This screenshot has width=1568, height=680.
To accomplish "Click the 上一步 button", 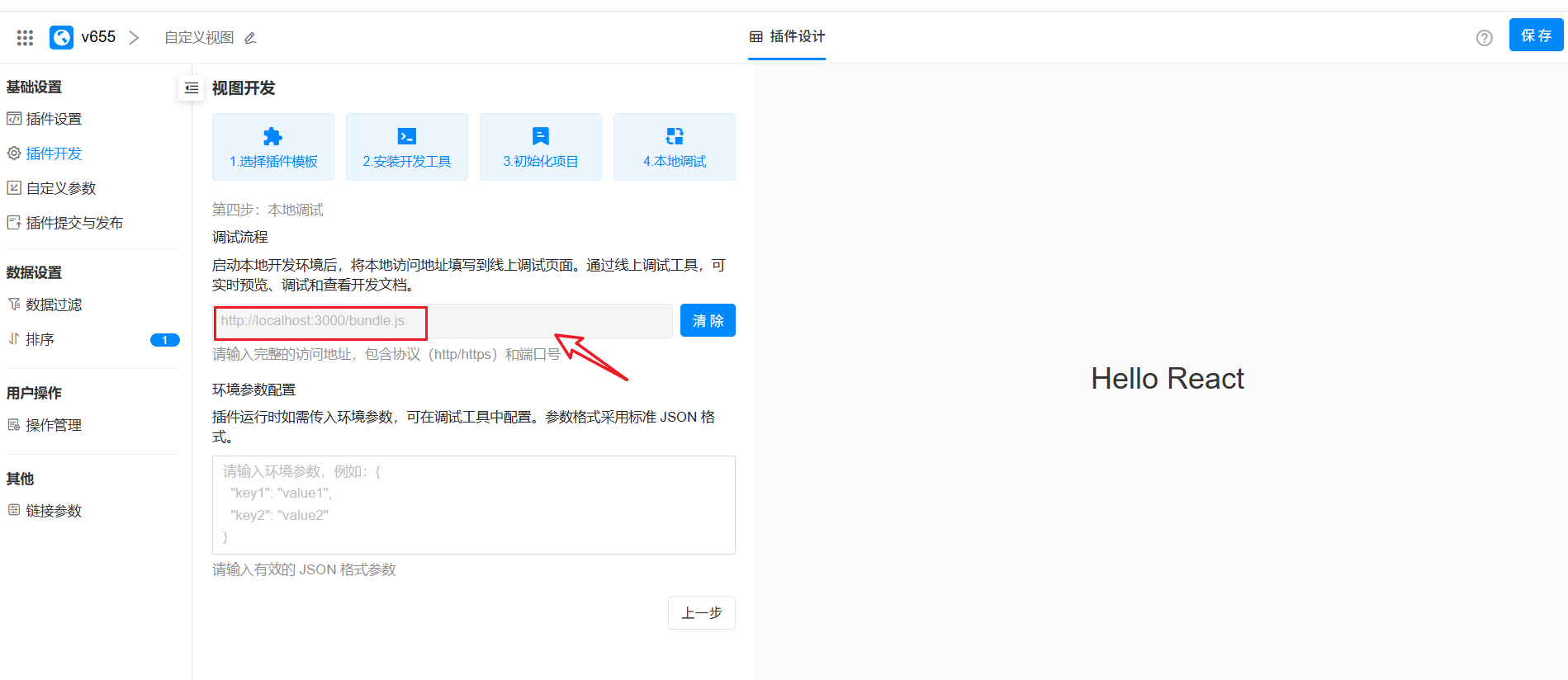I will tap(701, 613).
